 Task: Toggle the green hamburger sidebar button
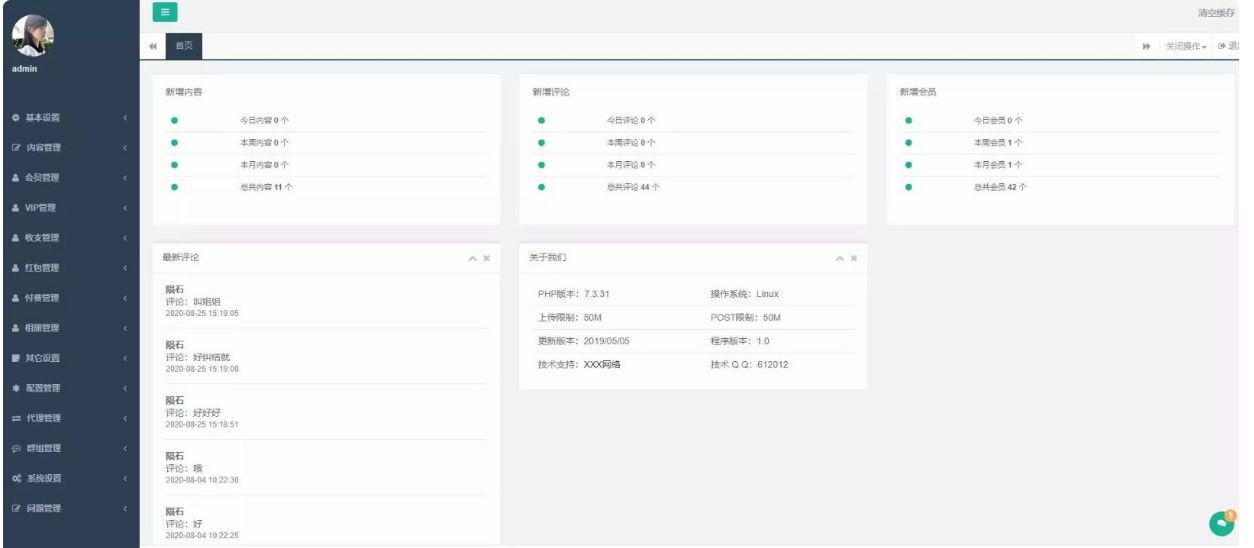(164, 12)
